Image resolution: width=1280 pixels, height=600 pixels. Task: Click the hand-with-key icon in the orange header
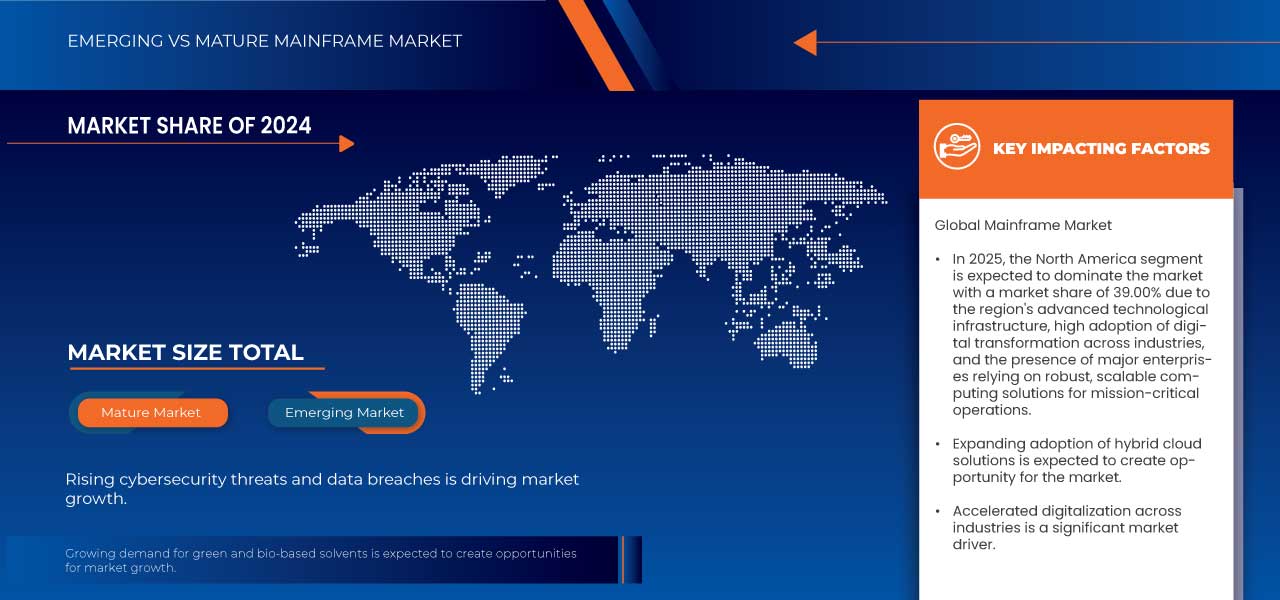pos(956,147)
